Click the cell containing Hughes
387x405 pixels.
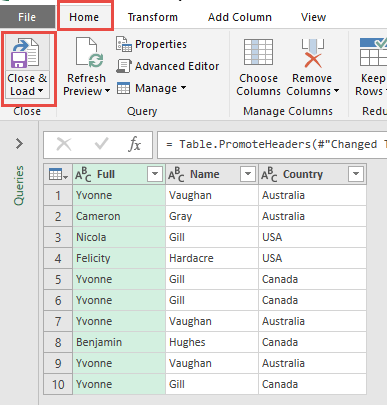pyautogui.click(x=212, y=342)
